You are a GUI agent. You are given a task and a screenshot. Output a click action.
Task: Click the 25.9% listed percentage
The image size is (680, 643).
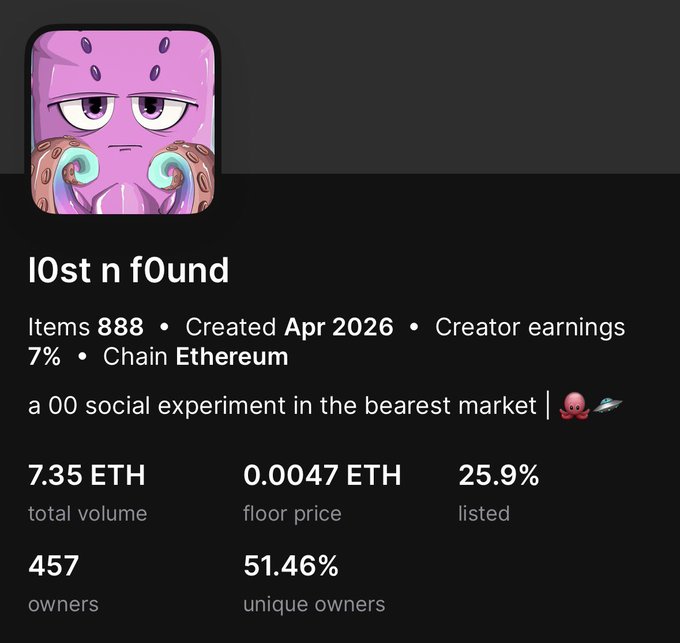pos(498,476)
